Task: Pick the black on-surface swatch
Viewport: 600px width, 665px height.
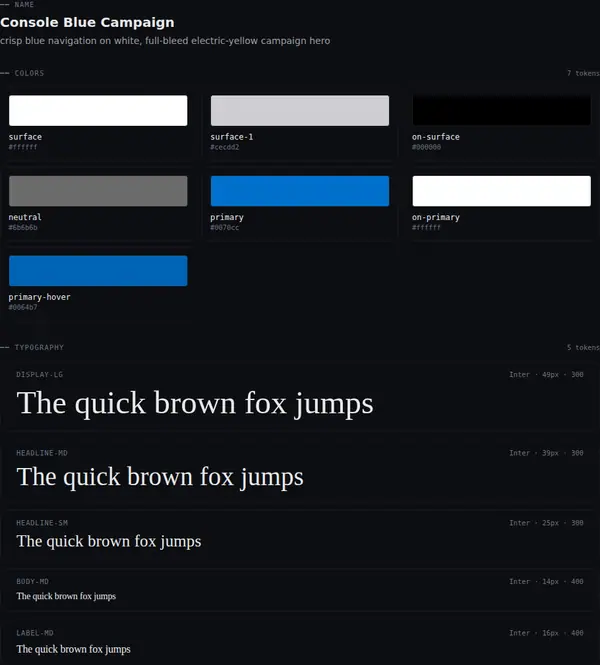Action: [502, 110]
